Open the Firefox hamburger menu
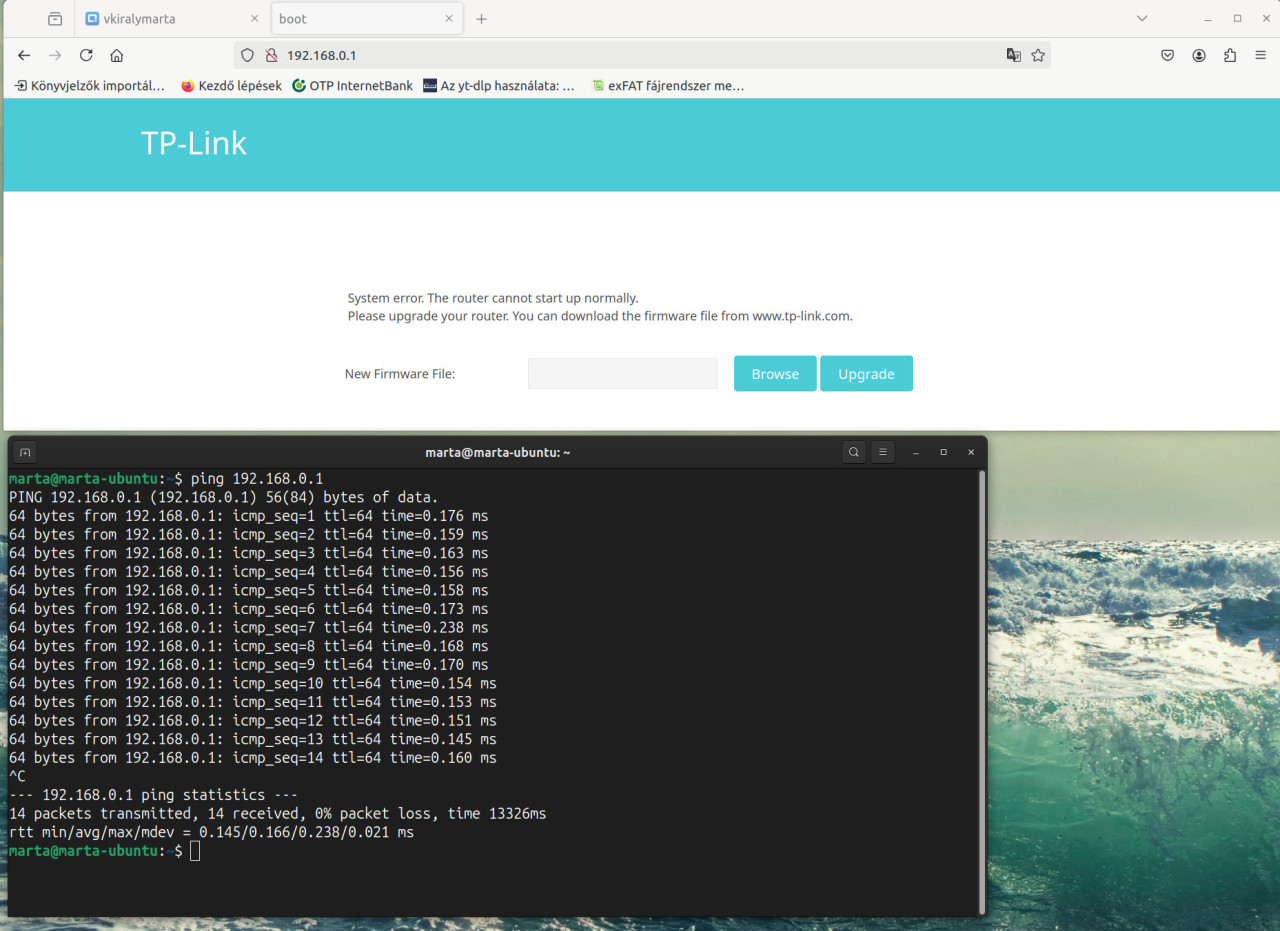The image size is (1280, 931). point(1260,56)
